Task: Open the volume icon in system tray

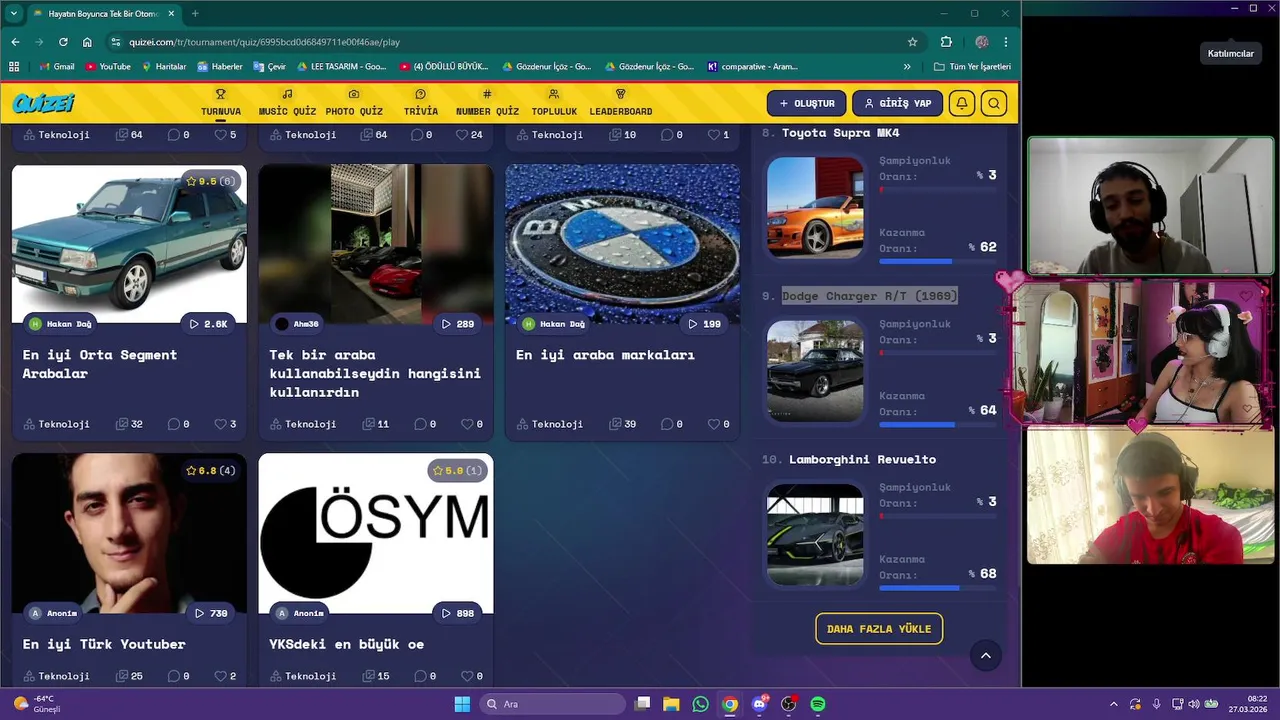Action: pos(1196,704)
